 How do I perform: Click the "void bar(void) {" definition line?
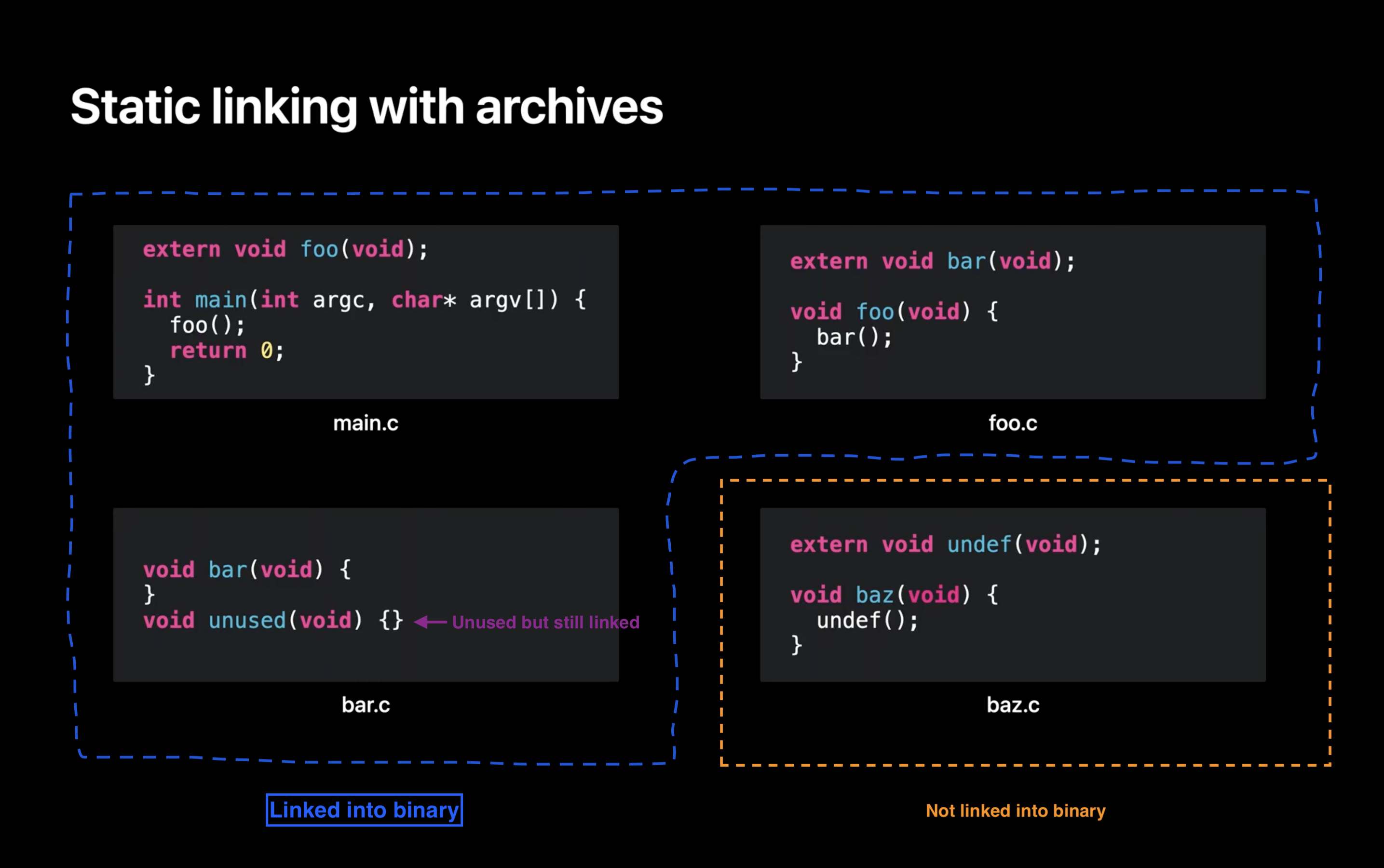pyautogui.click(x=247, y=570)
